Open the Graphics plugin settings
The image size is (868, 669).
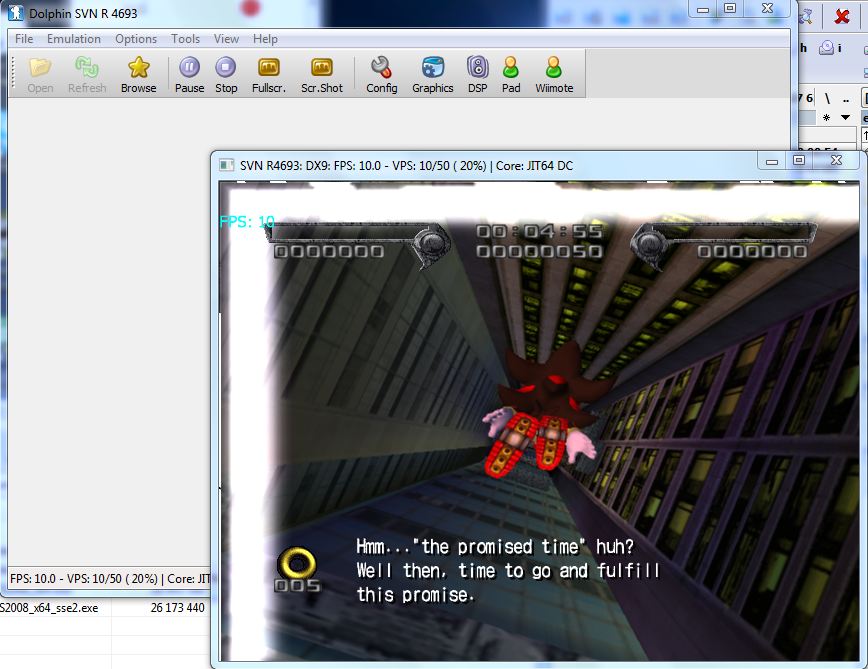[432, 74]
